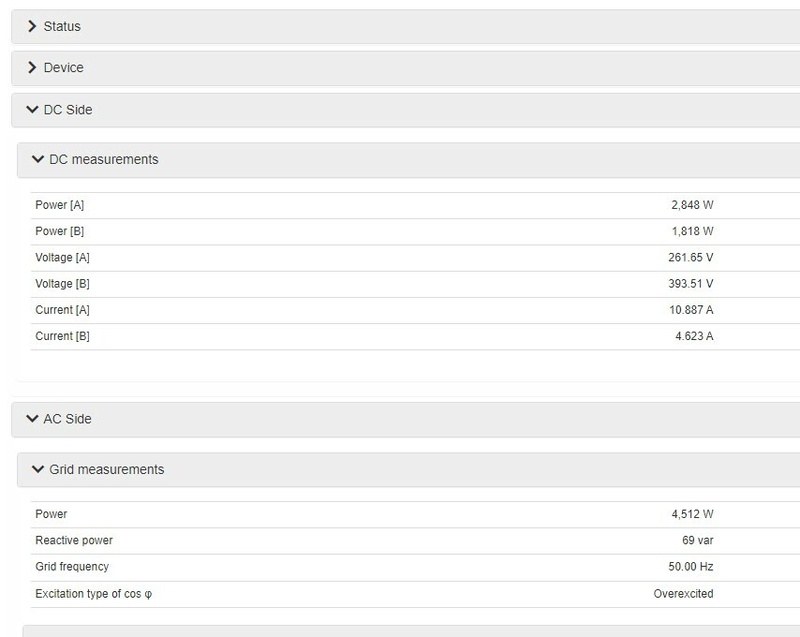Expand the Status section chevron
This screenshot has height=637, width=800.
pyautogui.click(x=33, y=26)
